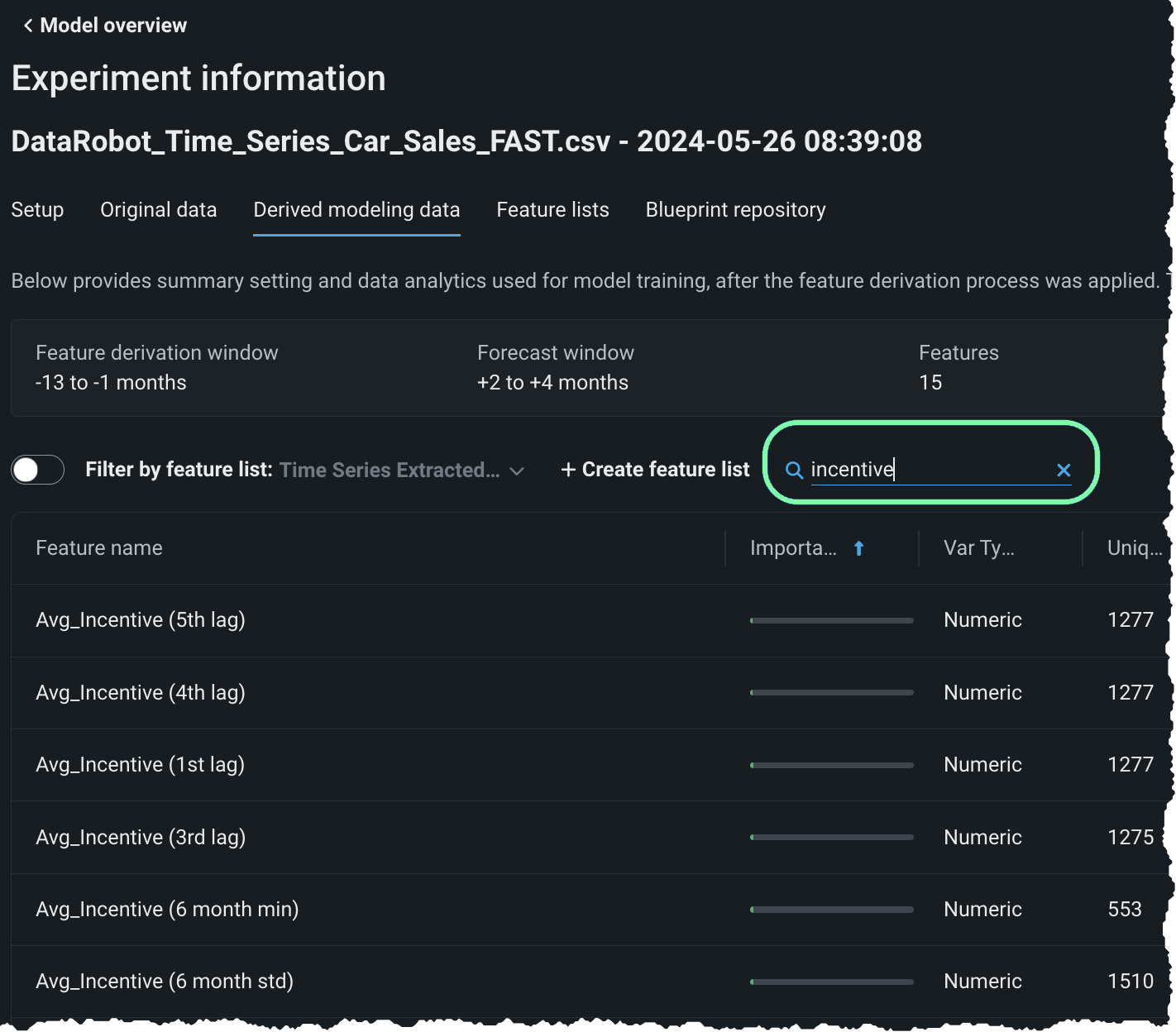Open the Time Series Extracted feature list selector
Image resolution: width=1176 pixels, height=1032 pixels.
tap(390, 470)
